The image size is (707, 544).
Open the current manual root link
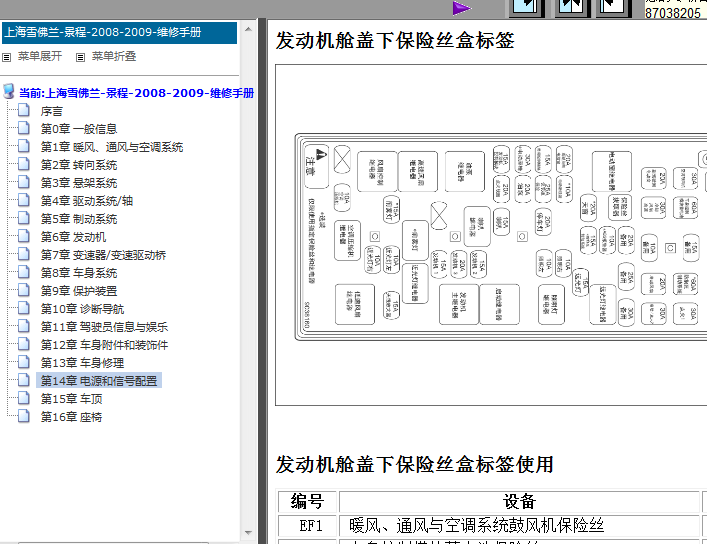coord(136,93)
